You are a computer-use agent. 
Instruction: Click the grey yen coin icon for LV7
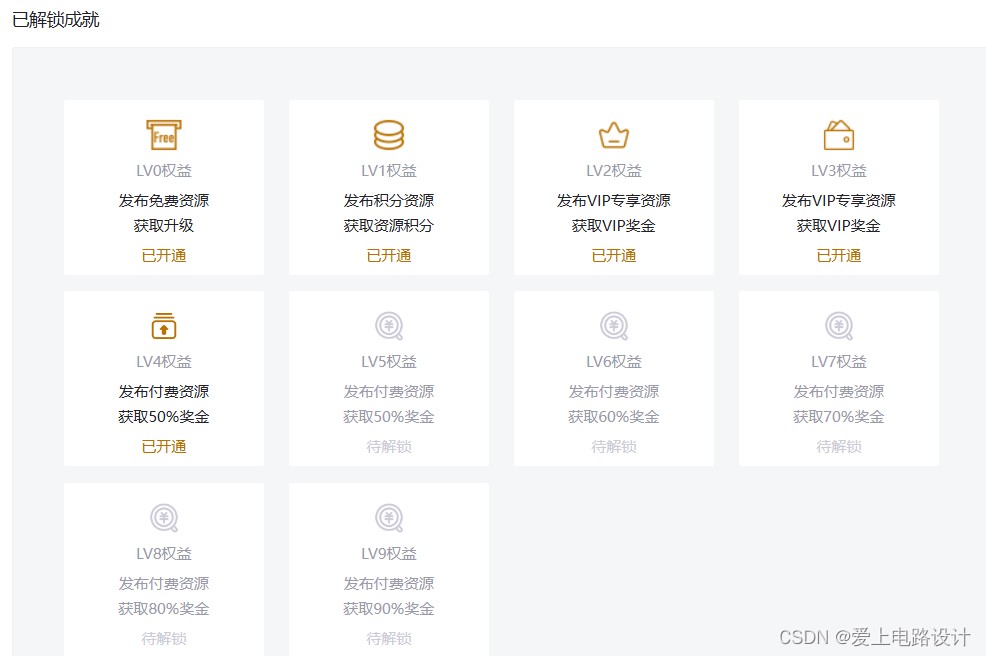(839, 326)
